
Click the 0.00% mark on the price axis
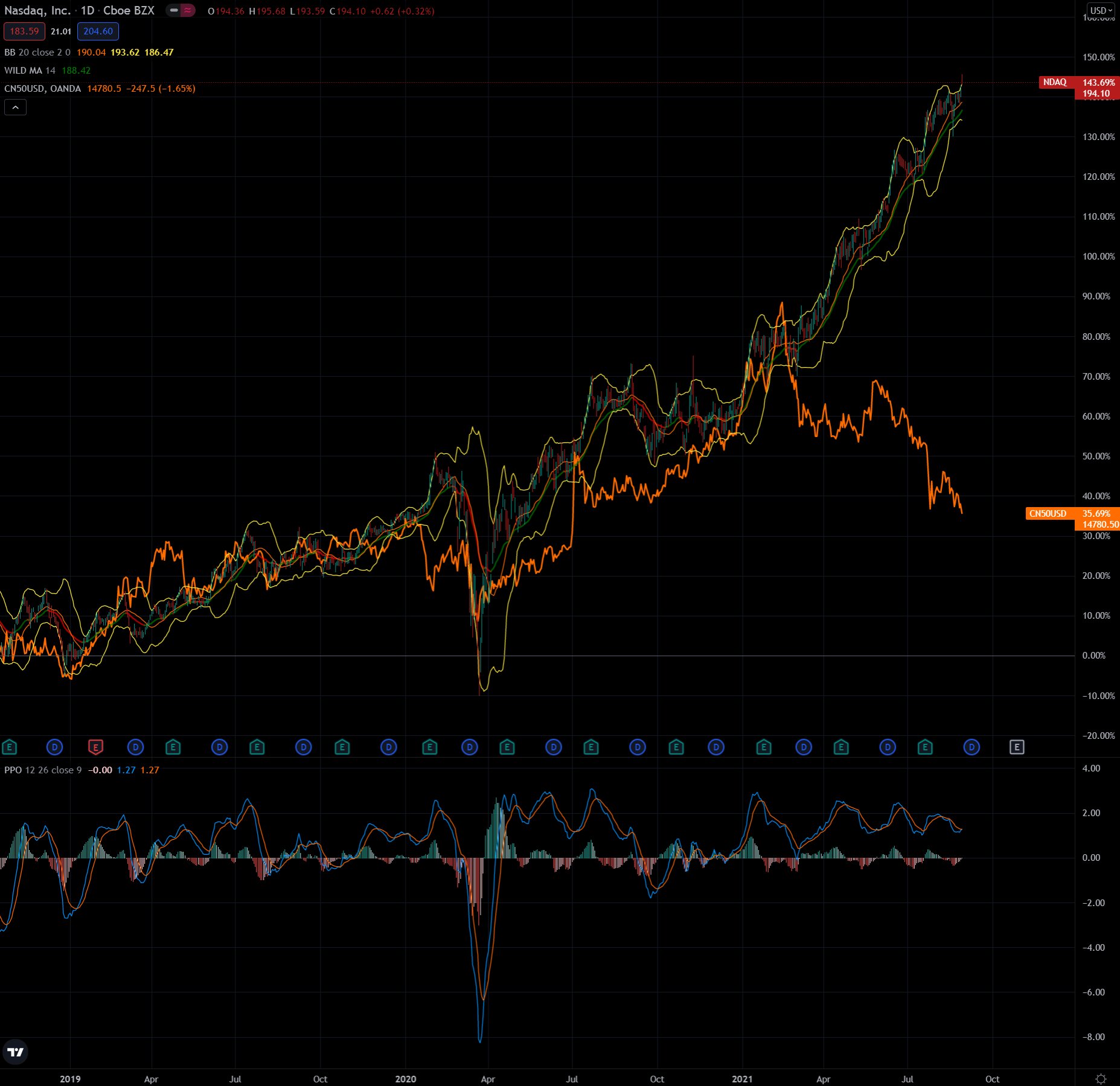1094,656
